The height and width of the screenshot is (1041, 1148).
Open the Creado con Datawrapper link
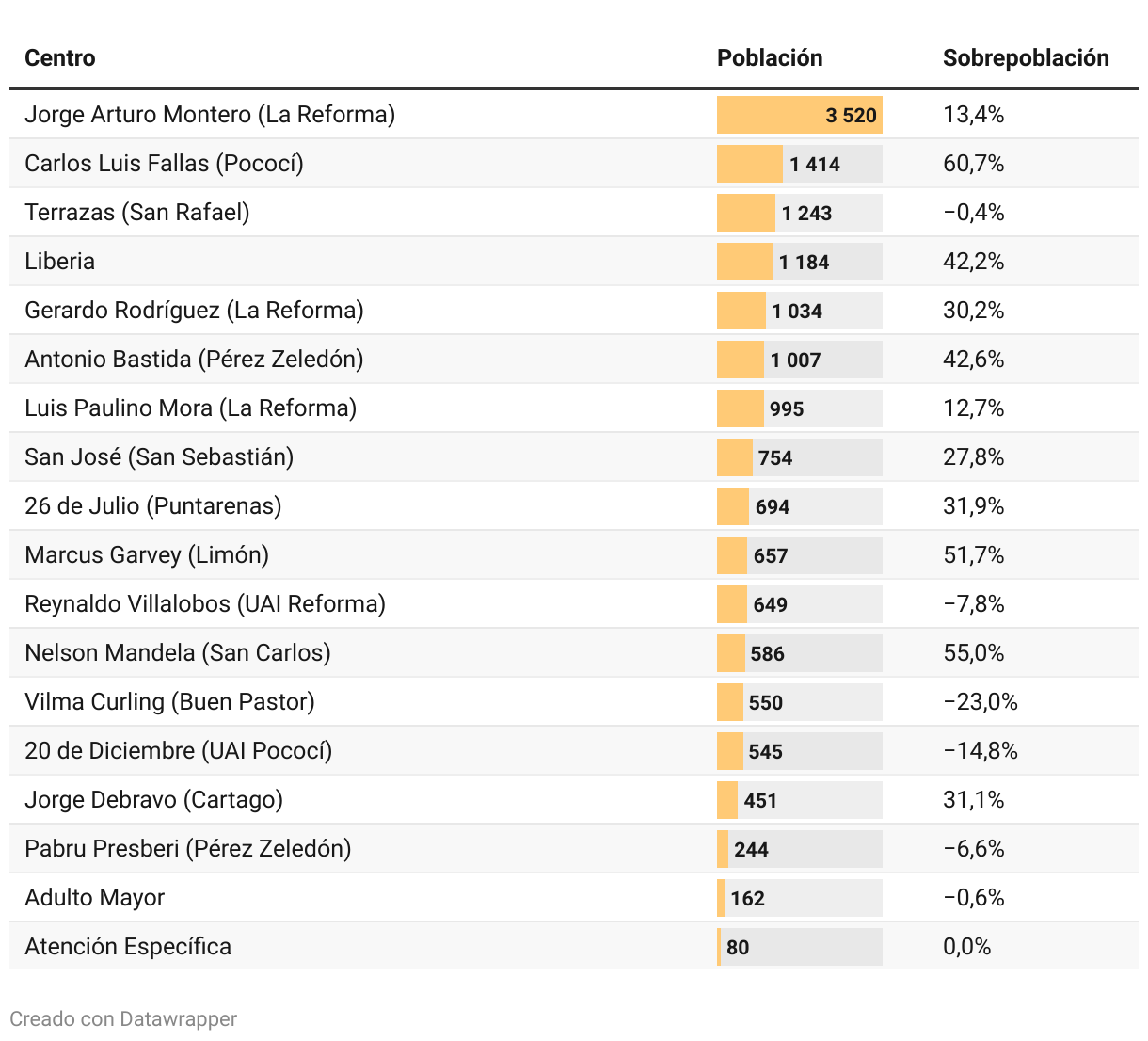pos(123,1019)
